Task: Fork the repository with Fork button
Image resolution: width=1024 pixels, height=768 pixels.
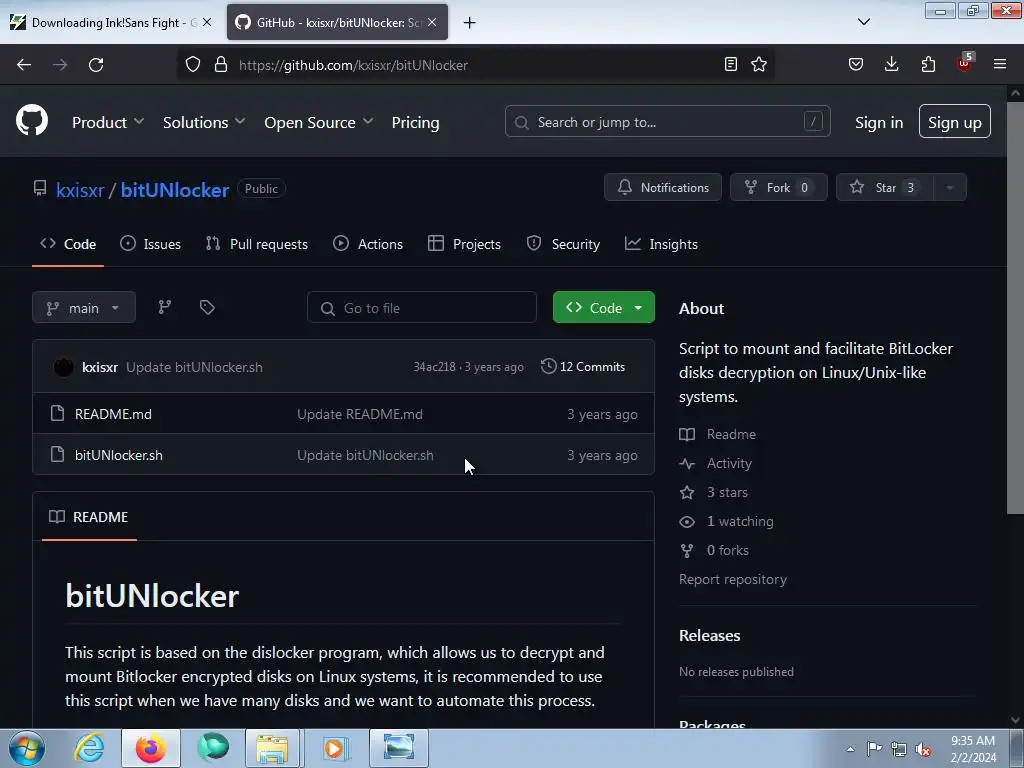Action: 778,188
